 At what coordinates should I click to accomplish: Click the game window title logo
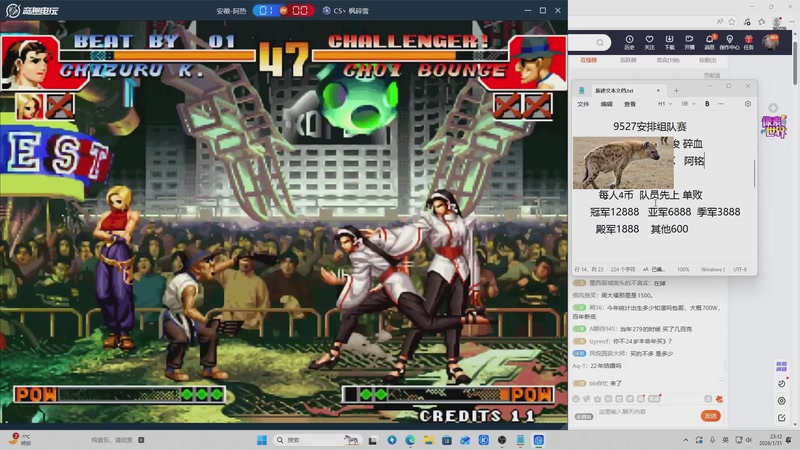point(32,10)
